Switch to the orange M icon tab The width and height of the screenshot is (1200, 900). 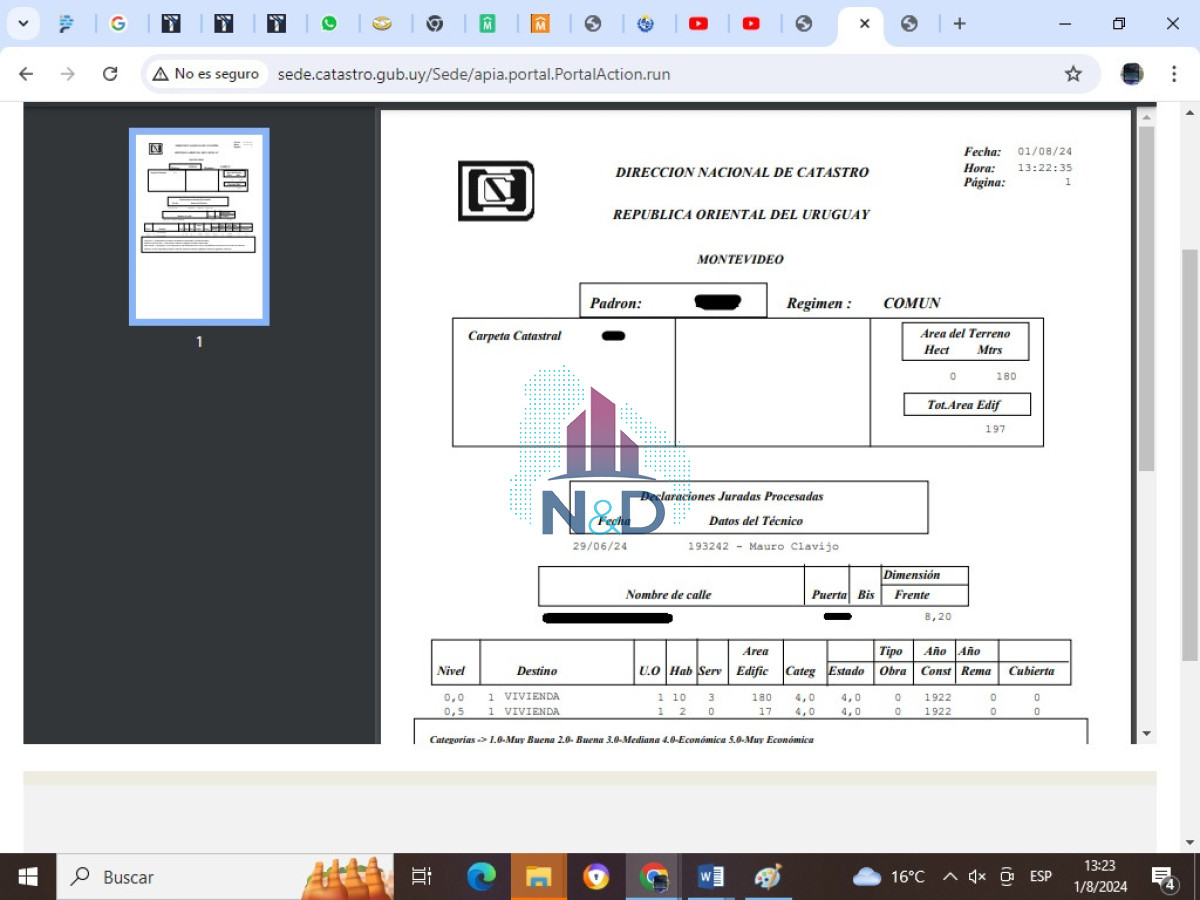click(540, 23)
